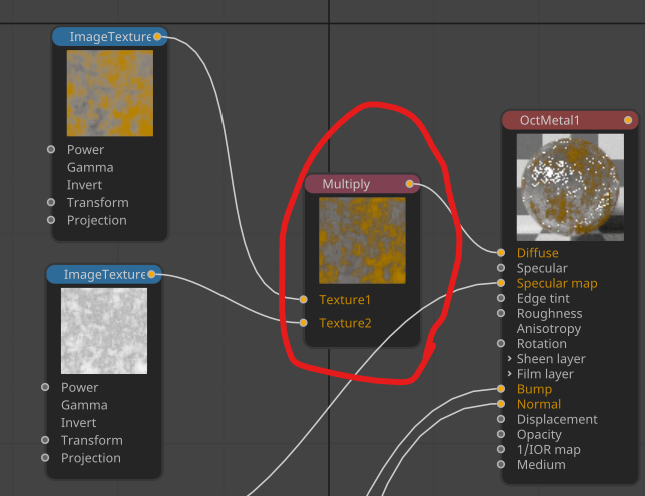Click the Roughness input port

(501, 313)
